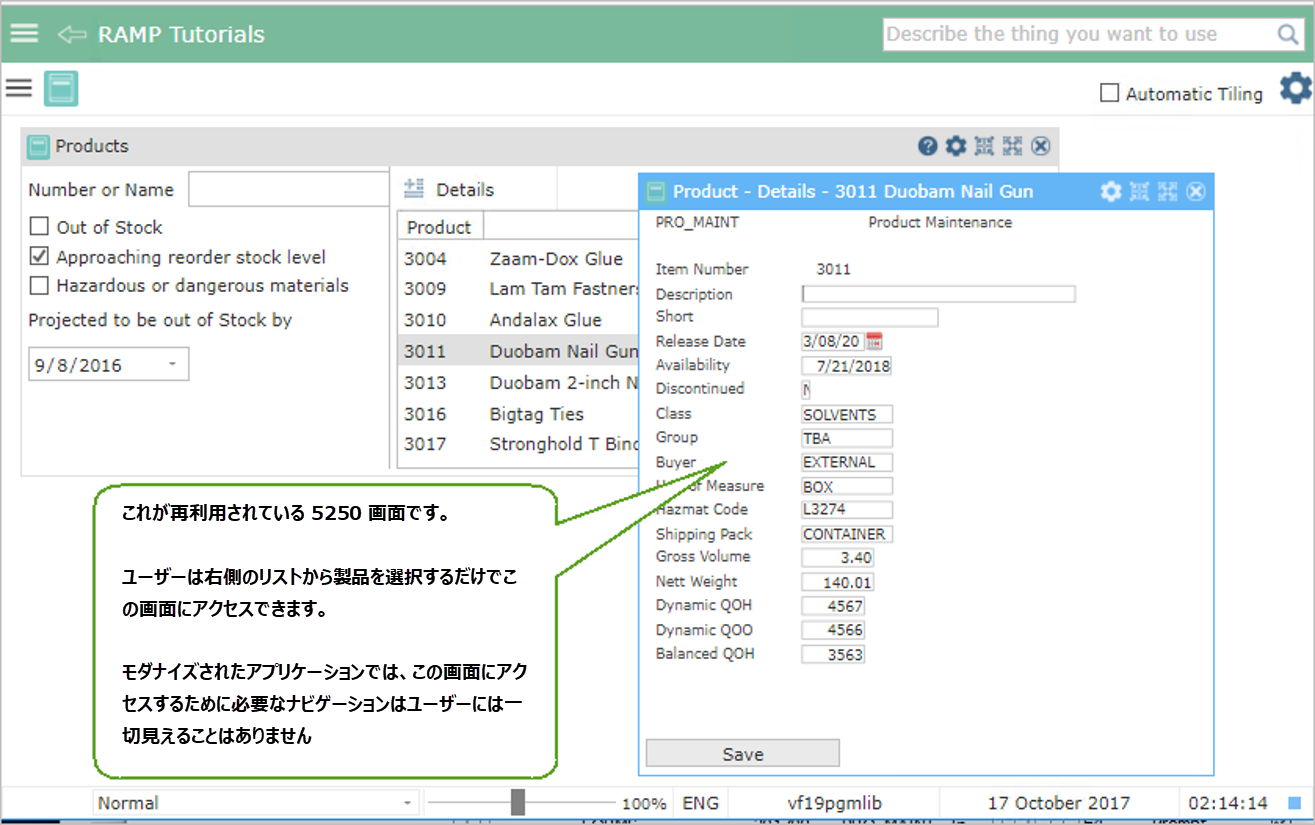Click the blue status indicator in status bar
The image size is (1315, 825).
coord(1294,803)
